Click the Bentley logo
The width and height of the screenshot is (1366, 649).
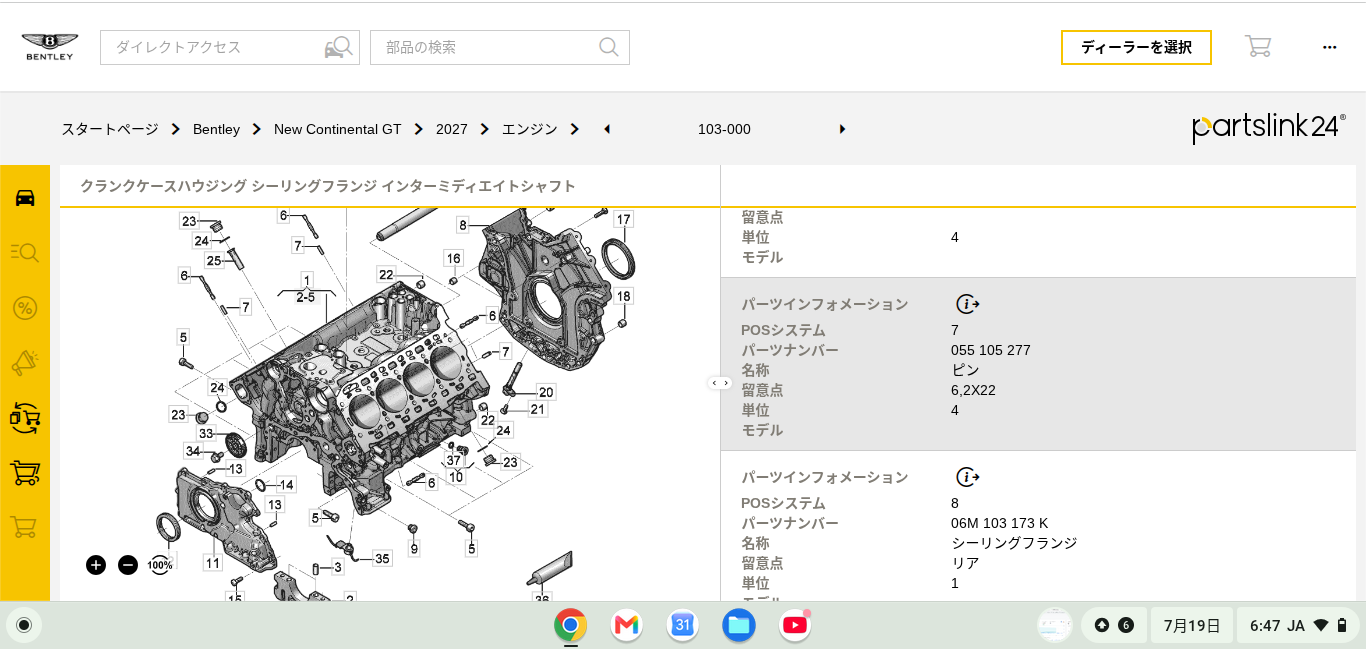coord(49,47)
